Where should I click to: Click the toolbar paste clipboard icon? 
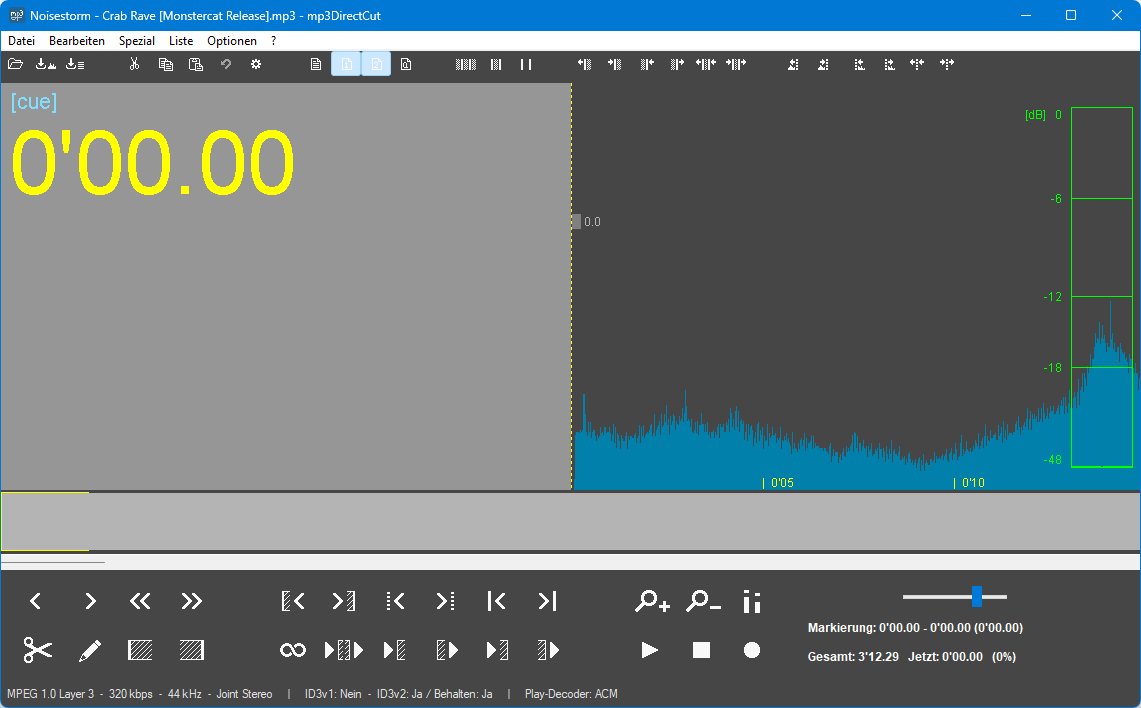click(196, 64)
